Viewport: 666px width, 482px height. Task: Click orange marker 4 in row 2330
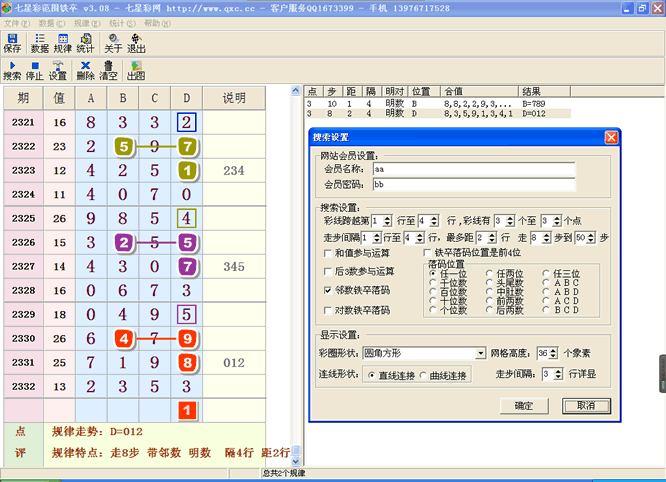pos(124,338)
